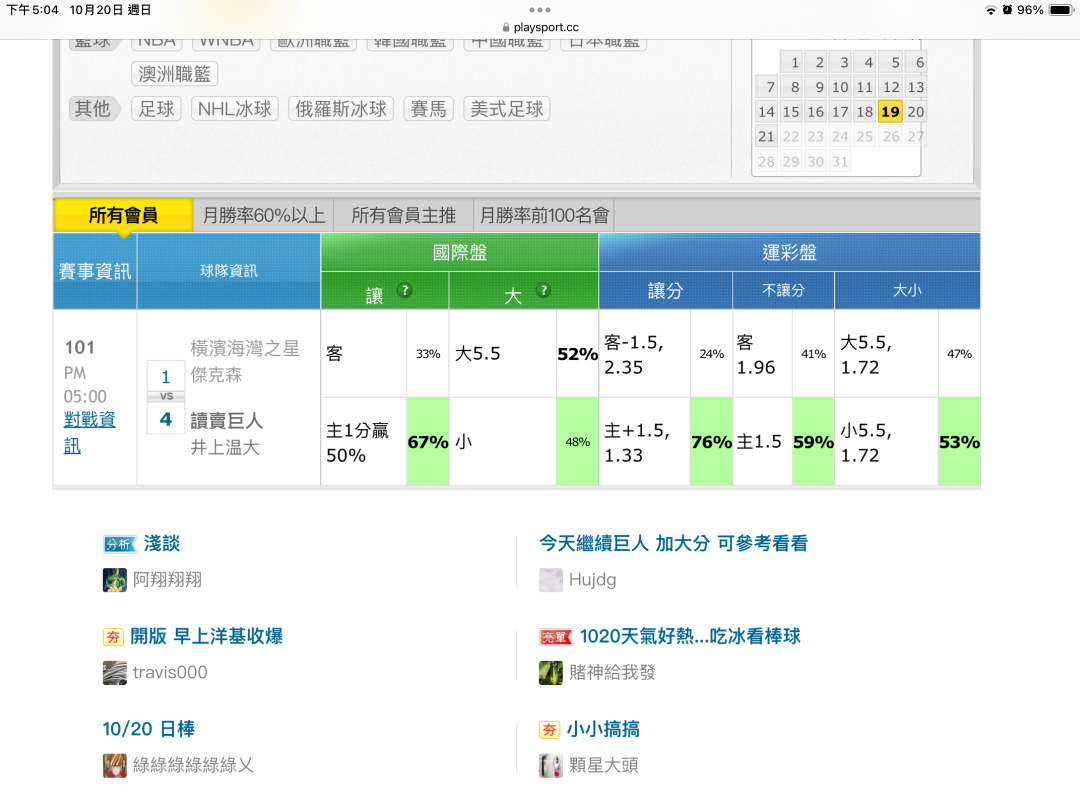Select the 俄羅斯冰球 category

click(x=341, y=109)
